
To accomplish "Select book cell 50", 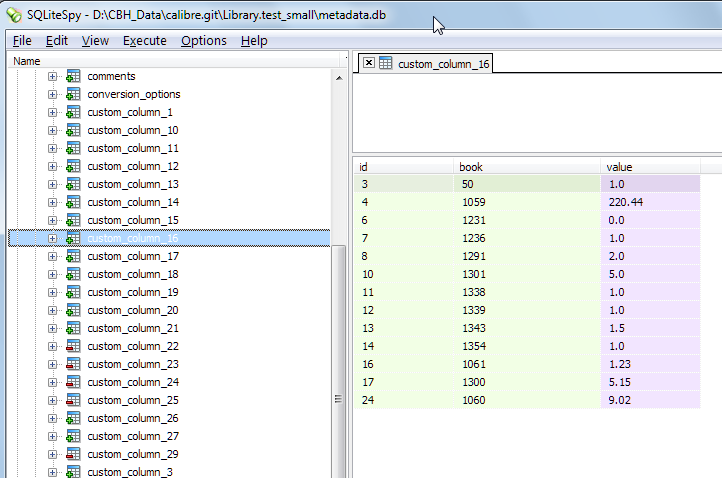I will click(x=527, y=184).
